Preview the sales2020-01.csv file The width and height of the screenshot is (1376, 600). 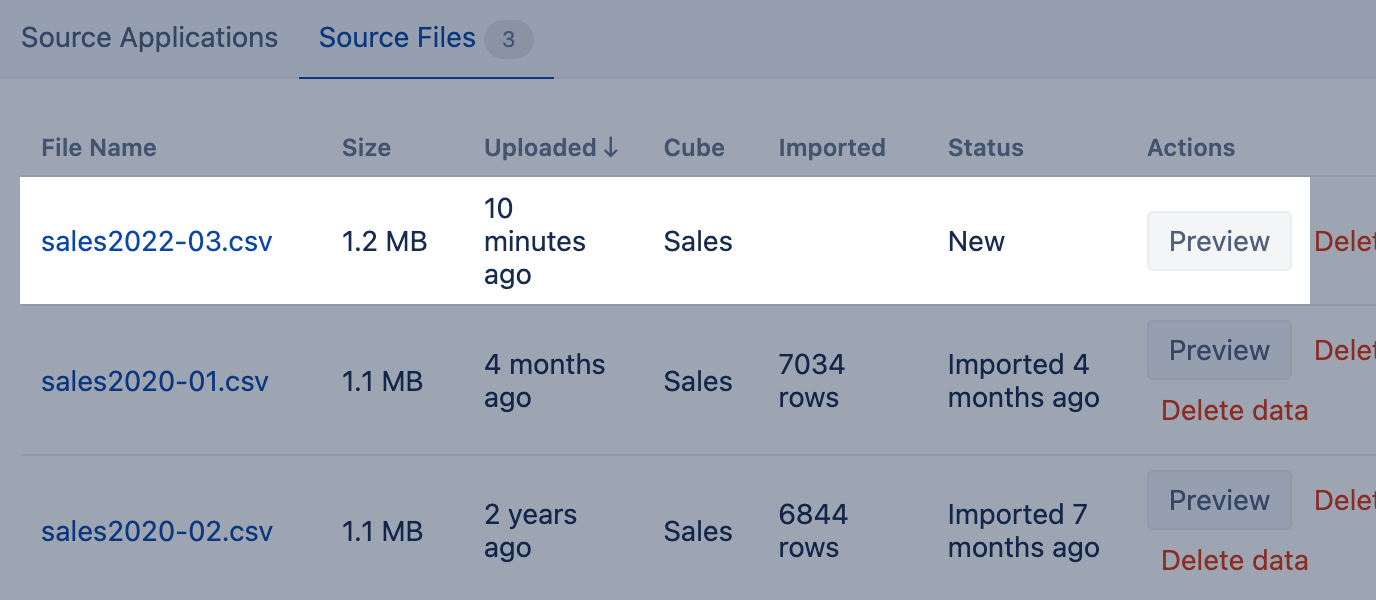point(1219,349)
